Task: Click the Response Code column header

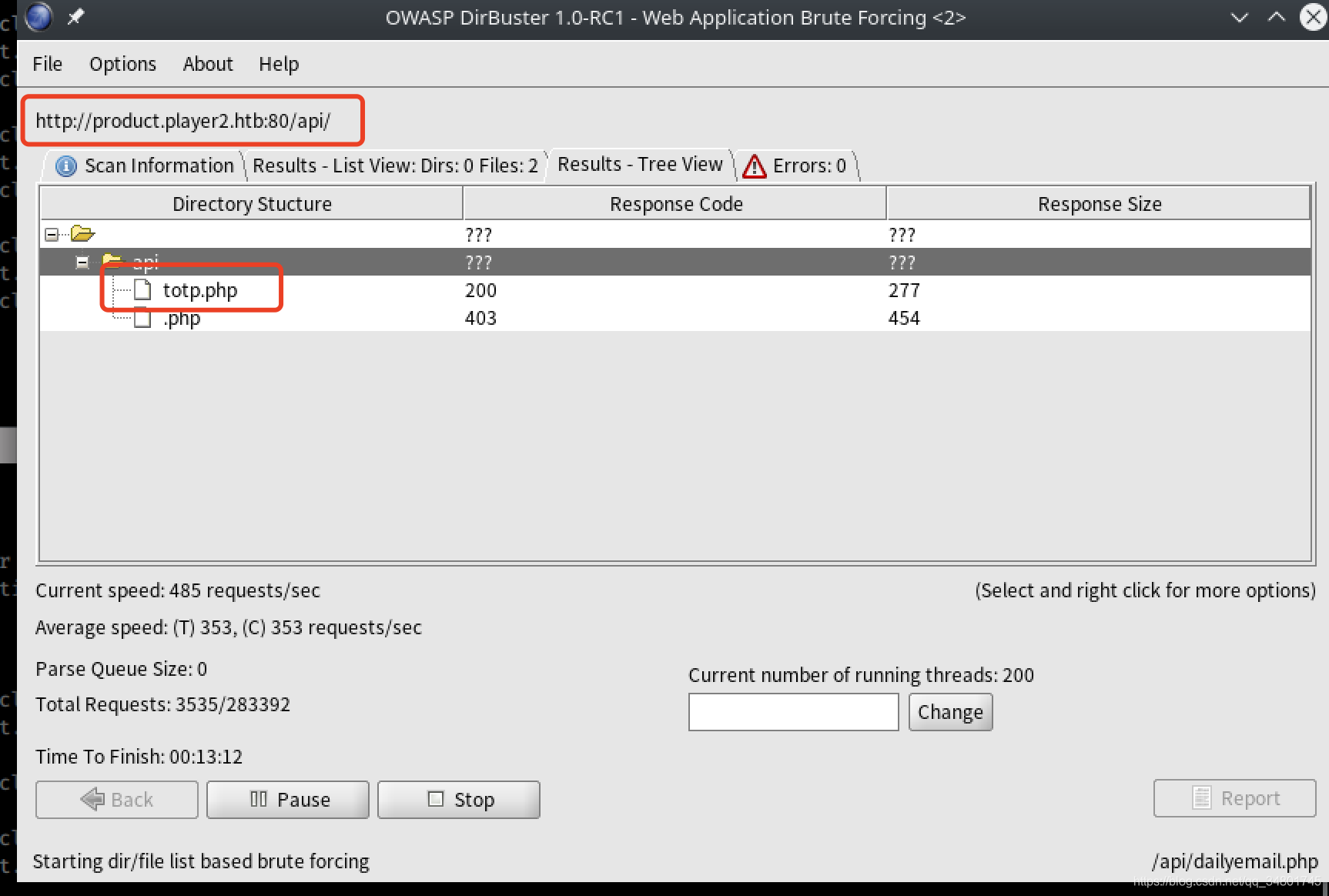Action: 675,204
